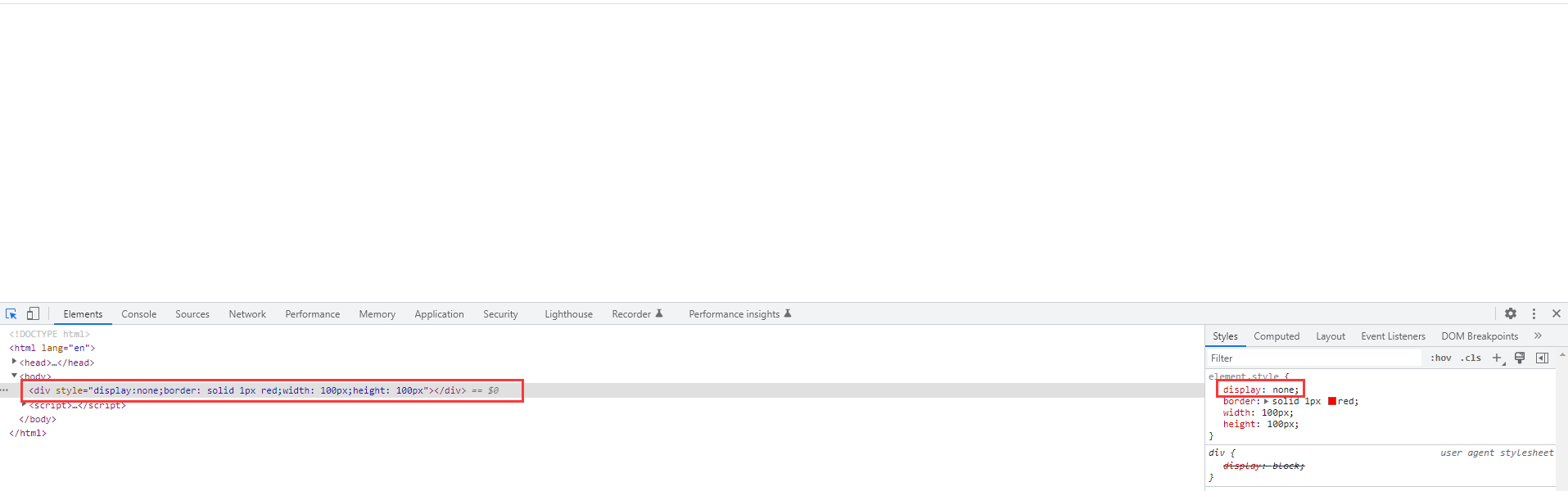Toggle the computed styles sidebar icon

[1543, 358]
